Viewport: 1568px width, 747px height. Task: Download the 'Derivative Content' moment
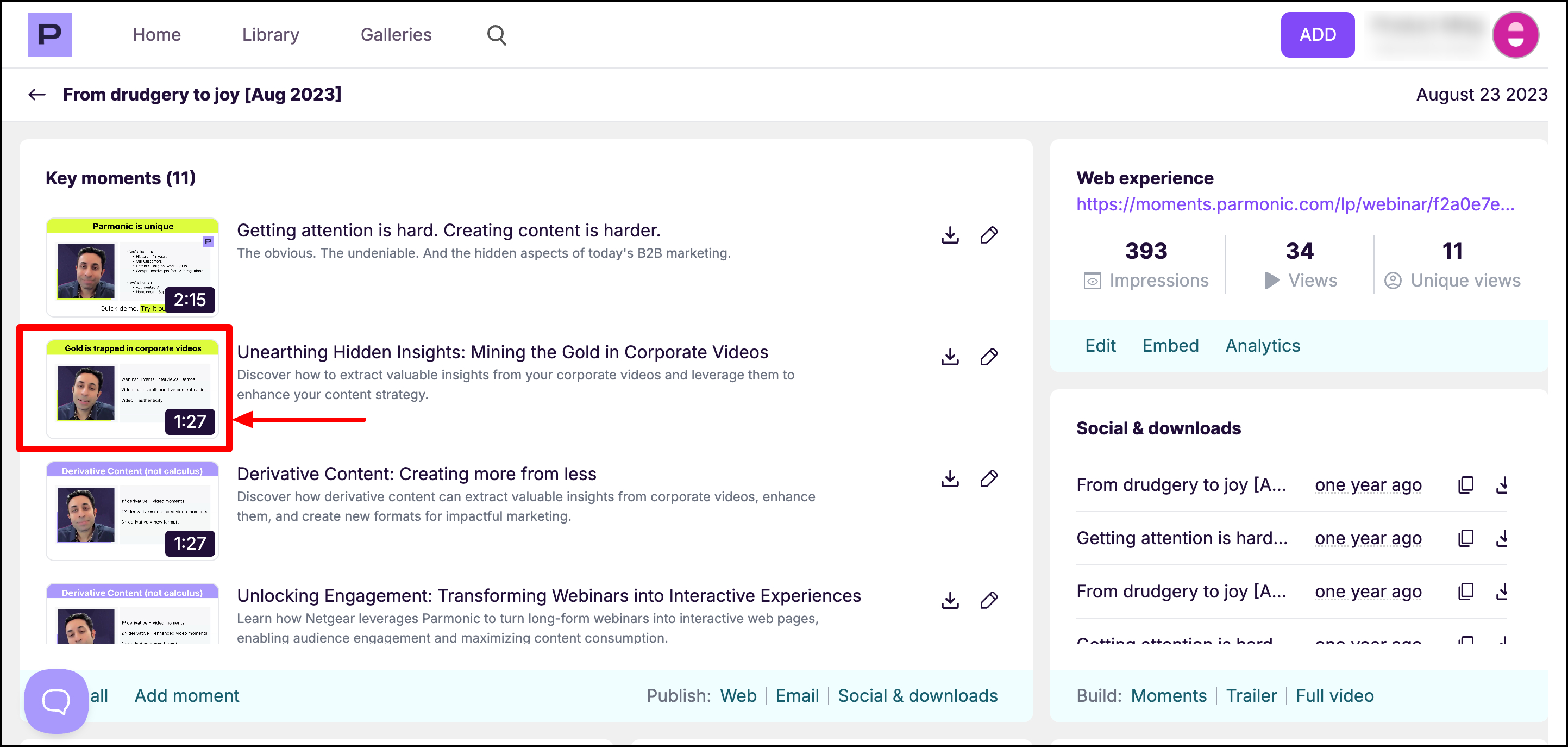click(950, 479)
